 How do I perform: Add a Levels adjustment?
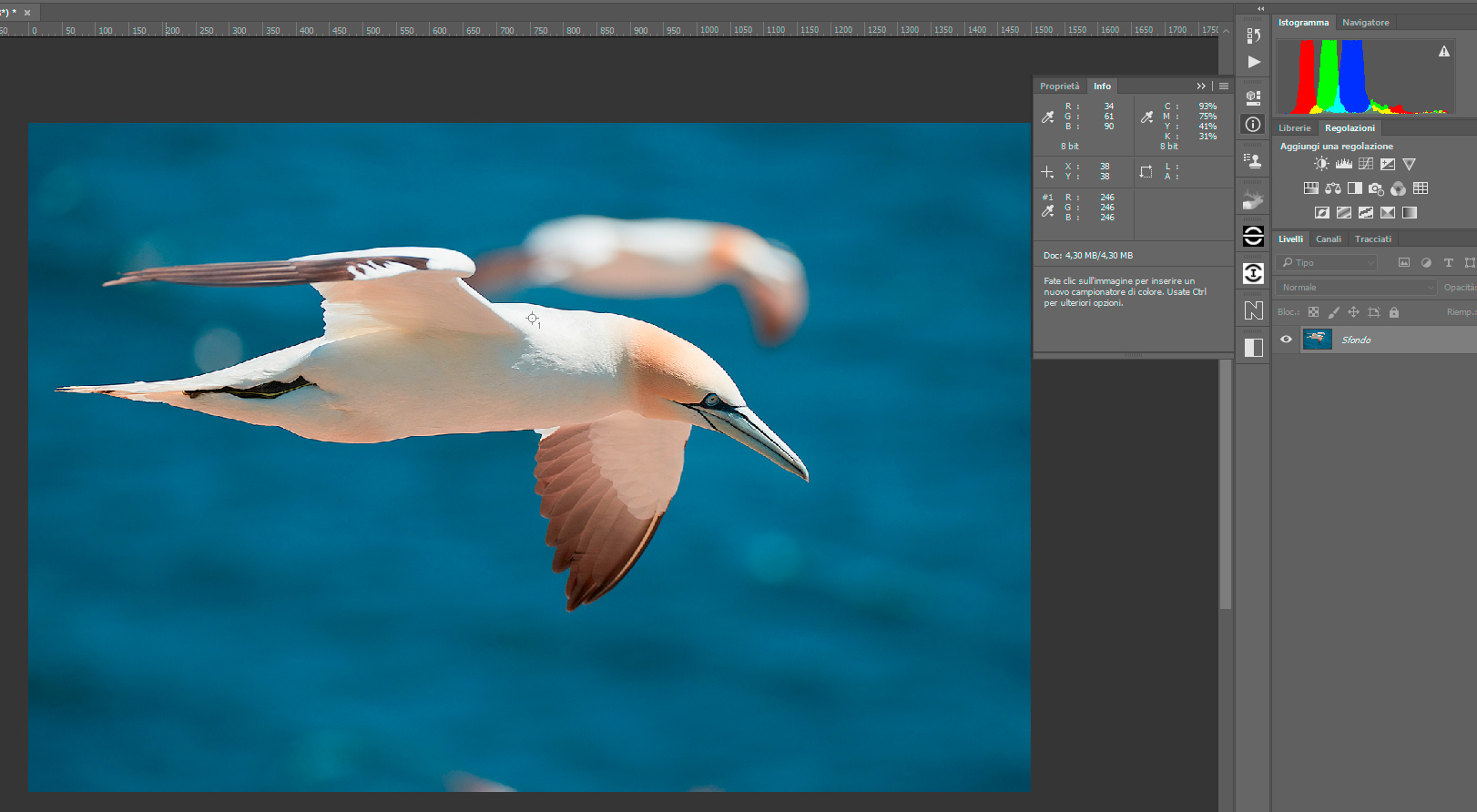click(x=1344, y=164)
